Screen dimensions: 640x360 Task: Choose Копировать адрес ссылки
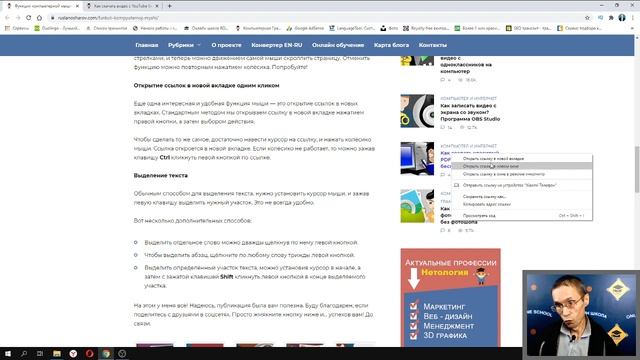click(x=522, y=204)
